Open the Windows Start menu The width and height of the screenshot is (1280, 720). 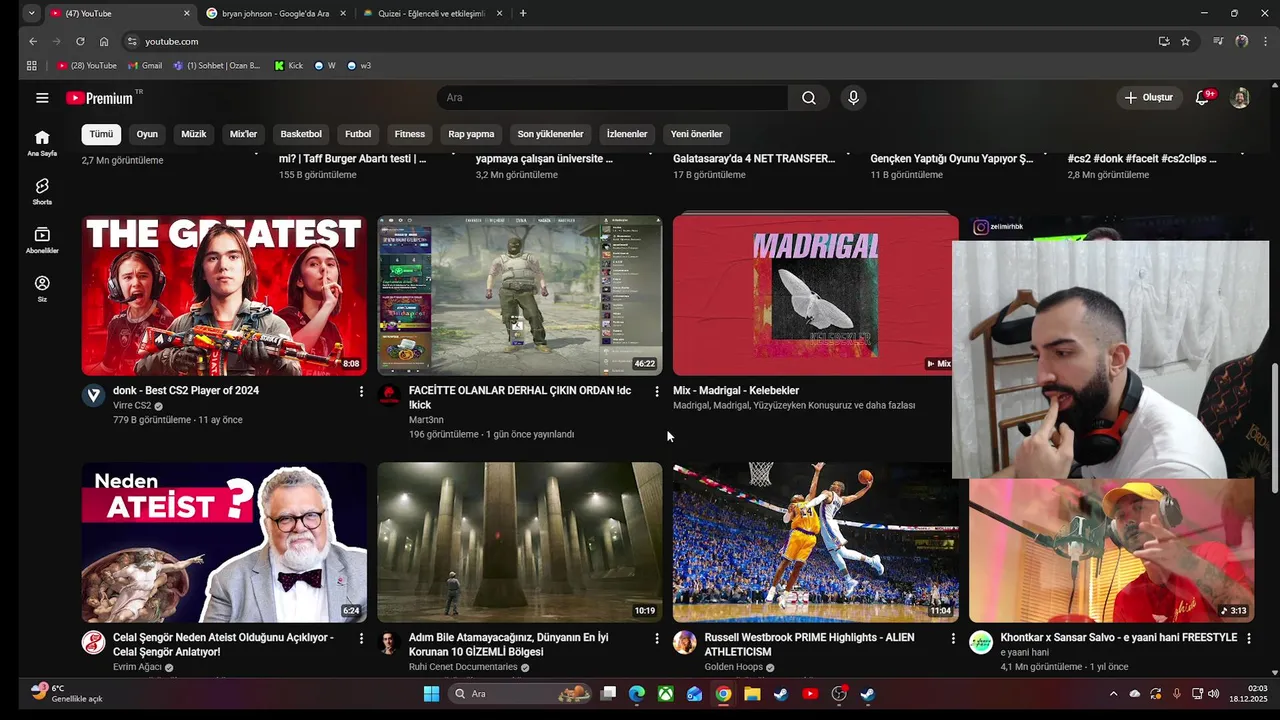pos(431,694)
